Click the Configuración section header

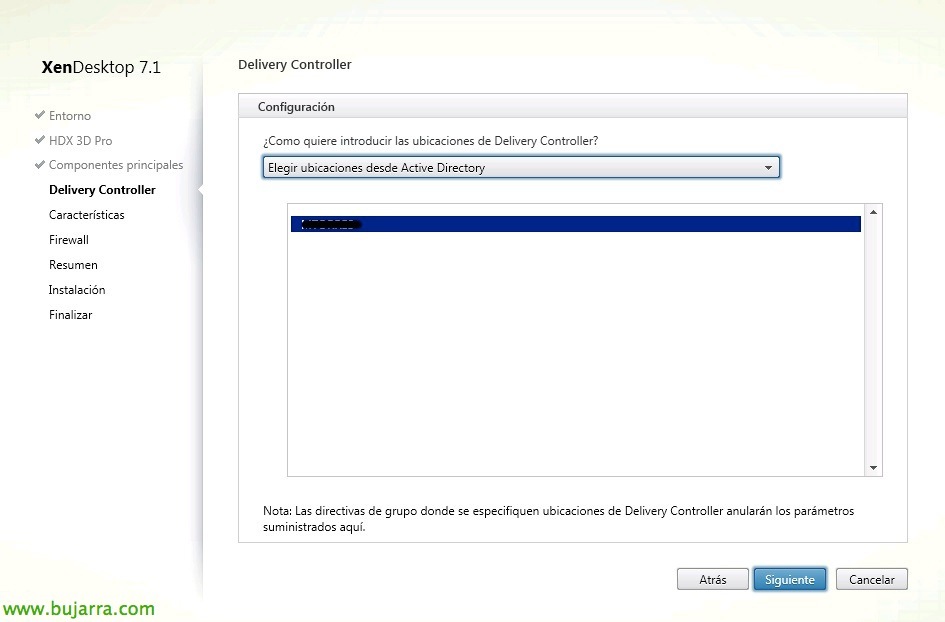tap(573, 106)
